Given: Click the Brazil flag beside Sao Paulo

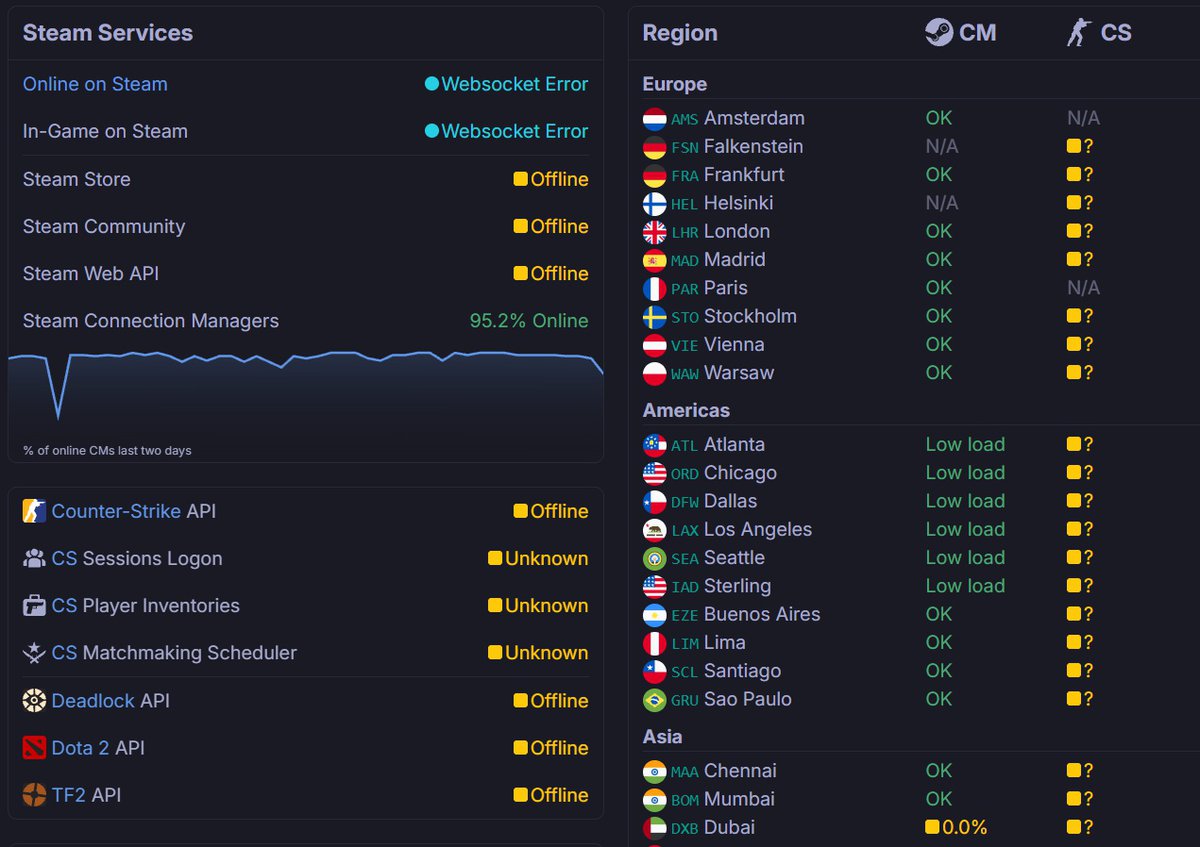Looking at the screenshot, I should tap(655, 700).
